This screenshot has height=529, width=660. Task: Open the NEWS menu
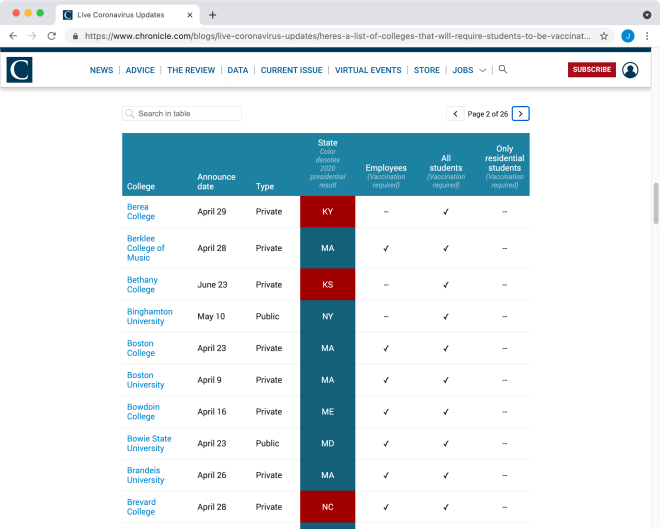click(101, 70)
